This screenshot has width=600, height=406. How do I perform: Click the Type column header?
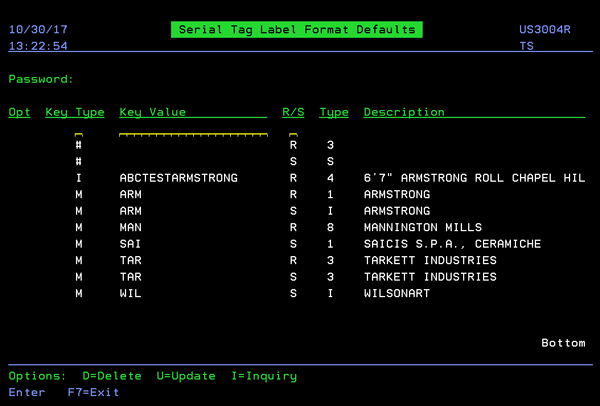334,112
